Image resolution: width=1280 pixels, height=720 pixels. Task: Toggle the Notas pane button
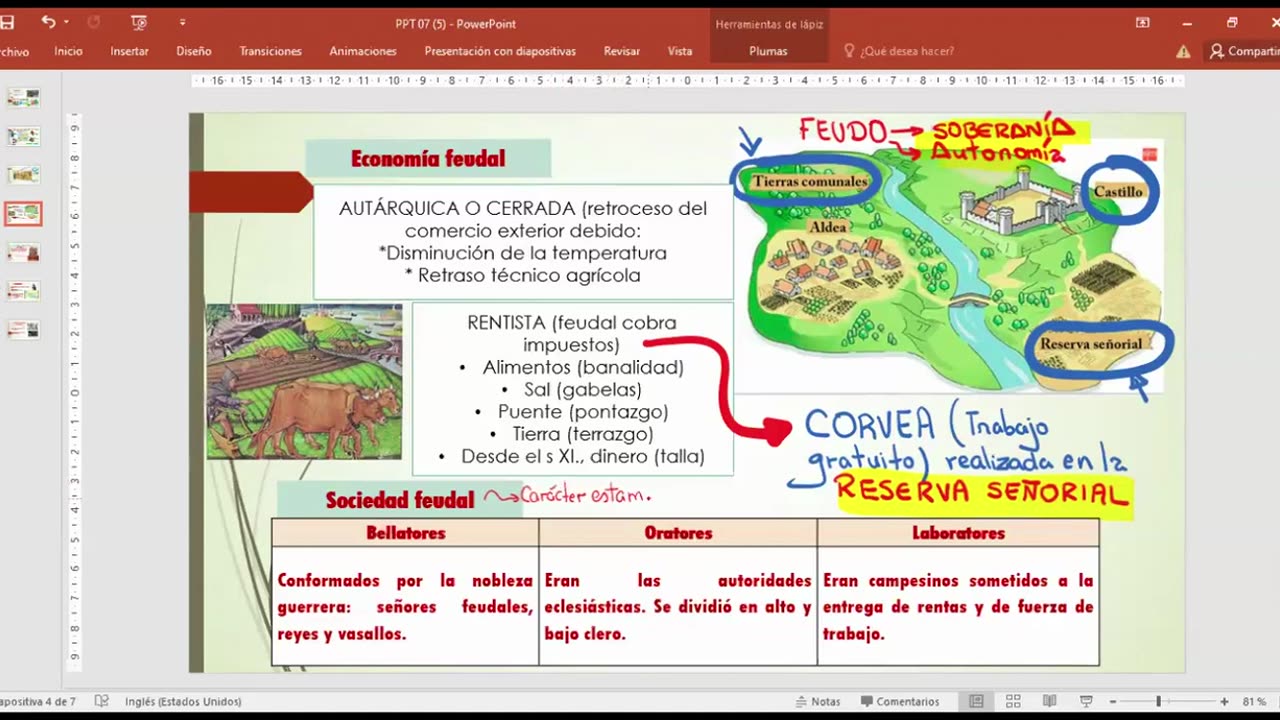(x=818, y=702)
